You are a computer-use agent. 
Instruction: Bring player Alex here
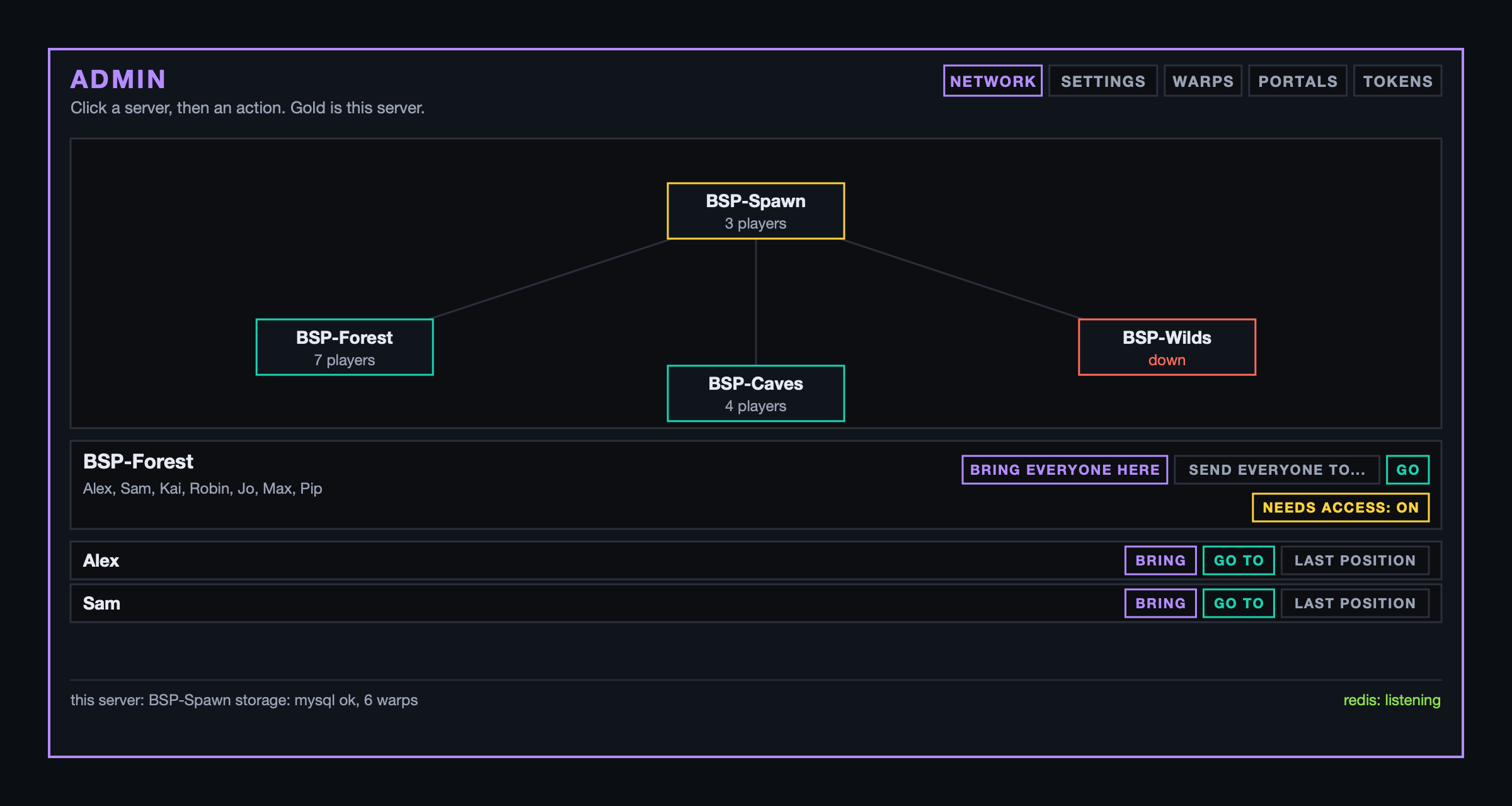[1160, 560]
